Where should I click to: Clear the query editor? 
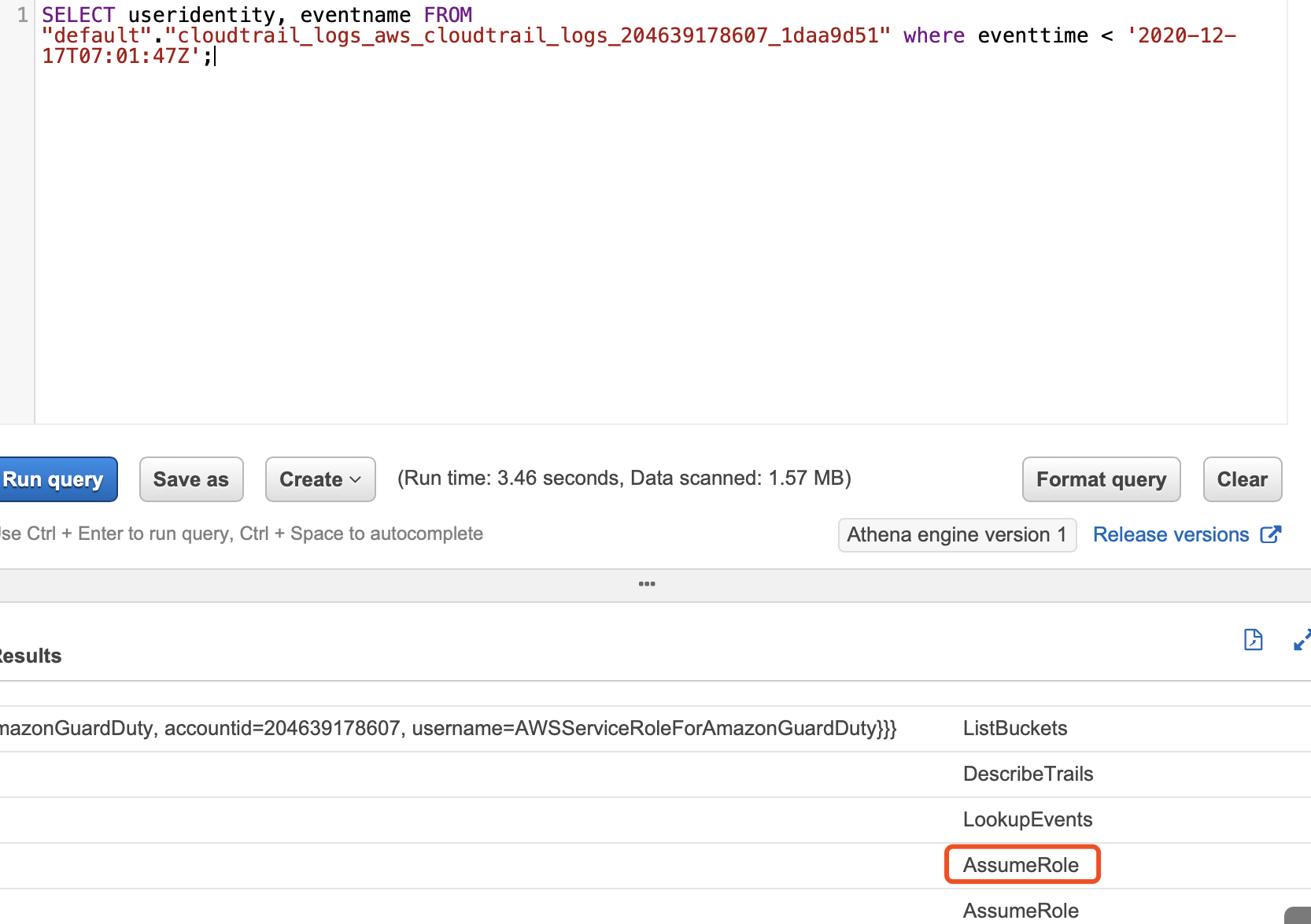1243,479
